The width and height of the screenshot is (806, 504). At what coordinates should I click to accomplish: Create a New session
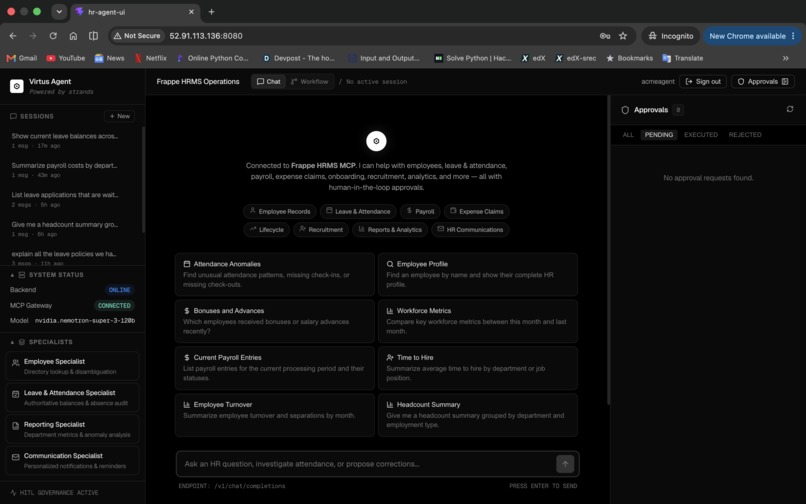pos(119,116)
